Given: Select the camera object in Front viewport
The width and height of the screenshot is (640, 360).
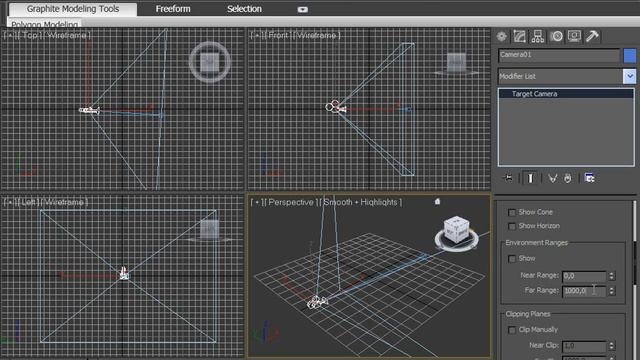Looking at the screenshot, I should tap(336, 107).
